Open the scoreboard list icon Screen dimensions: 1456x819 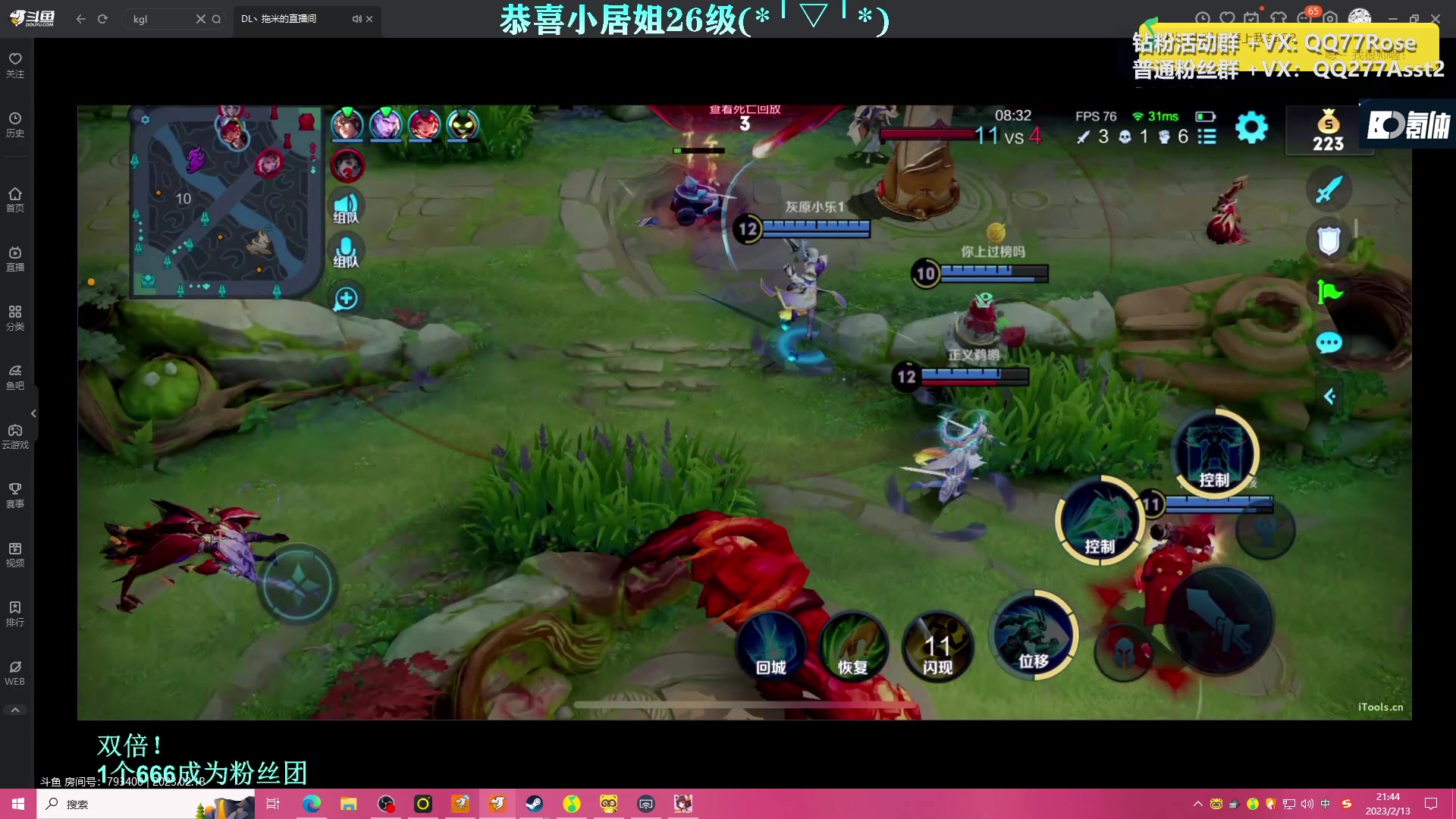point(1207,136)
